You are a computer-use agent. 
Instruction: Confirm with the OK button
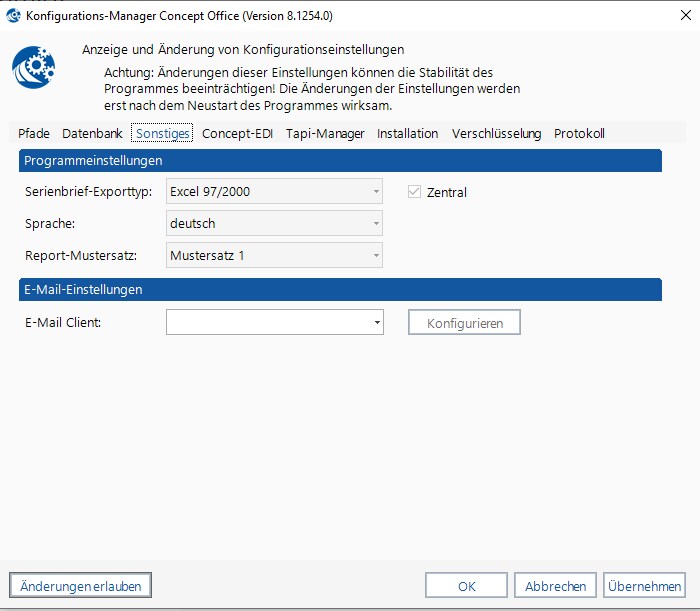[x=466, y=585]
